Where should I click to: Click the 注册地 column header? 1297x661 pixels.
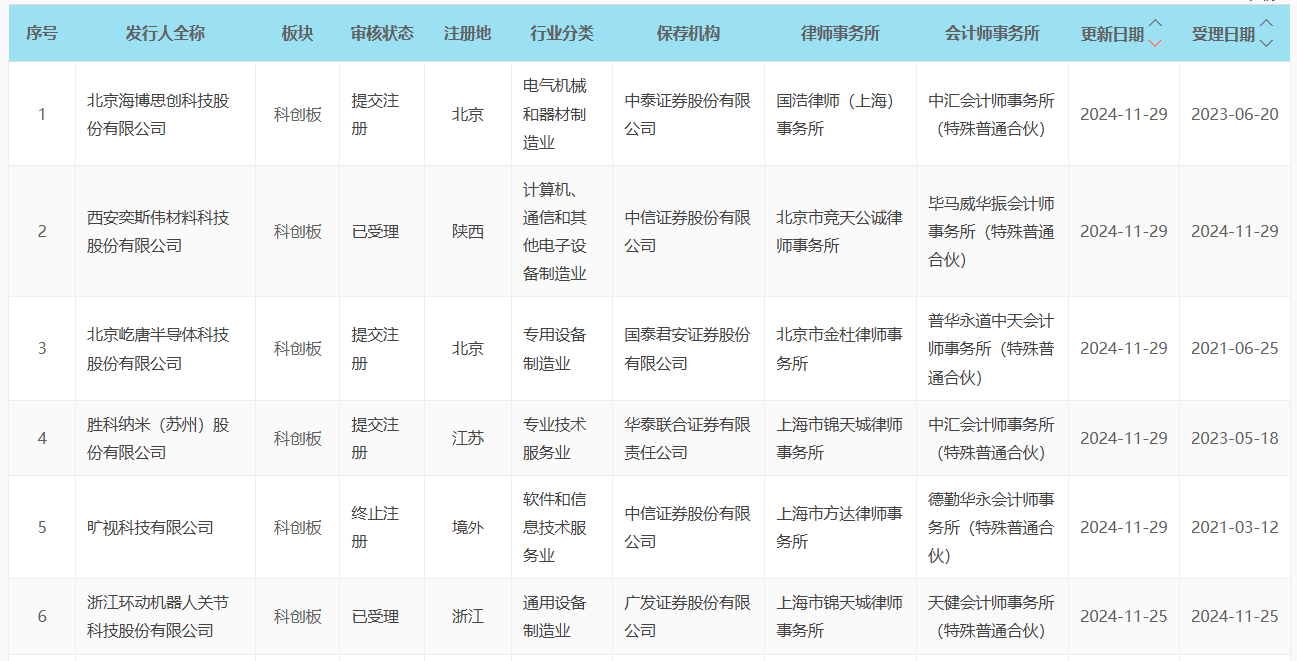click(x=468, y=33)
